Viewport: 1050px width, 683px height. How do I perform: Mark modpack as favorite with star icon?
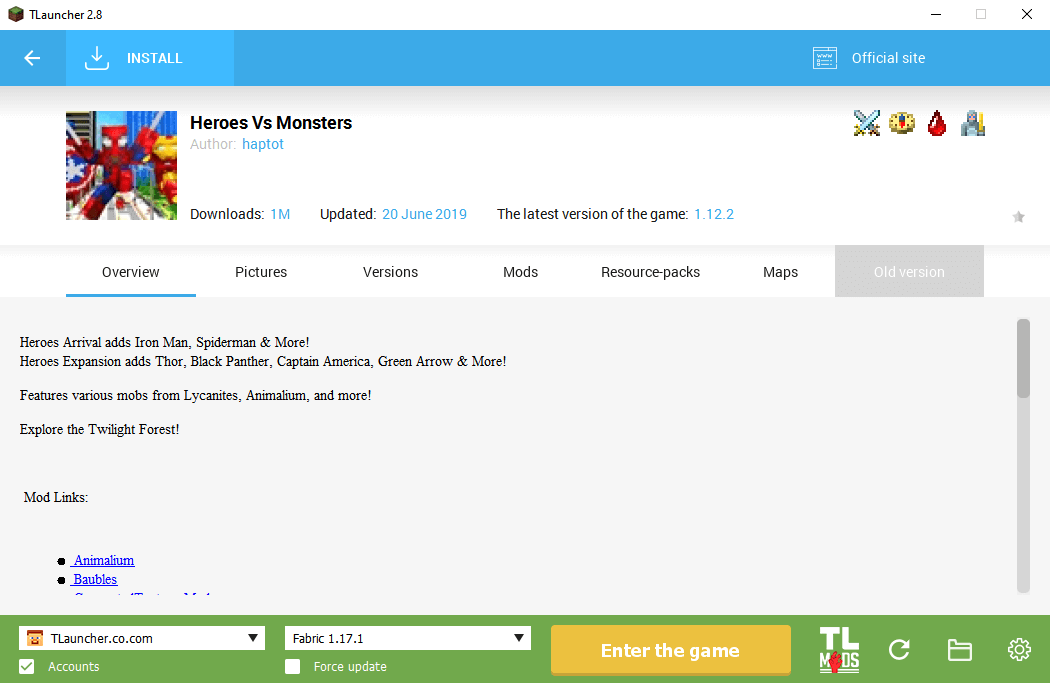pyautogui.click(x=1019, y=216)
